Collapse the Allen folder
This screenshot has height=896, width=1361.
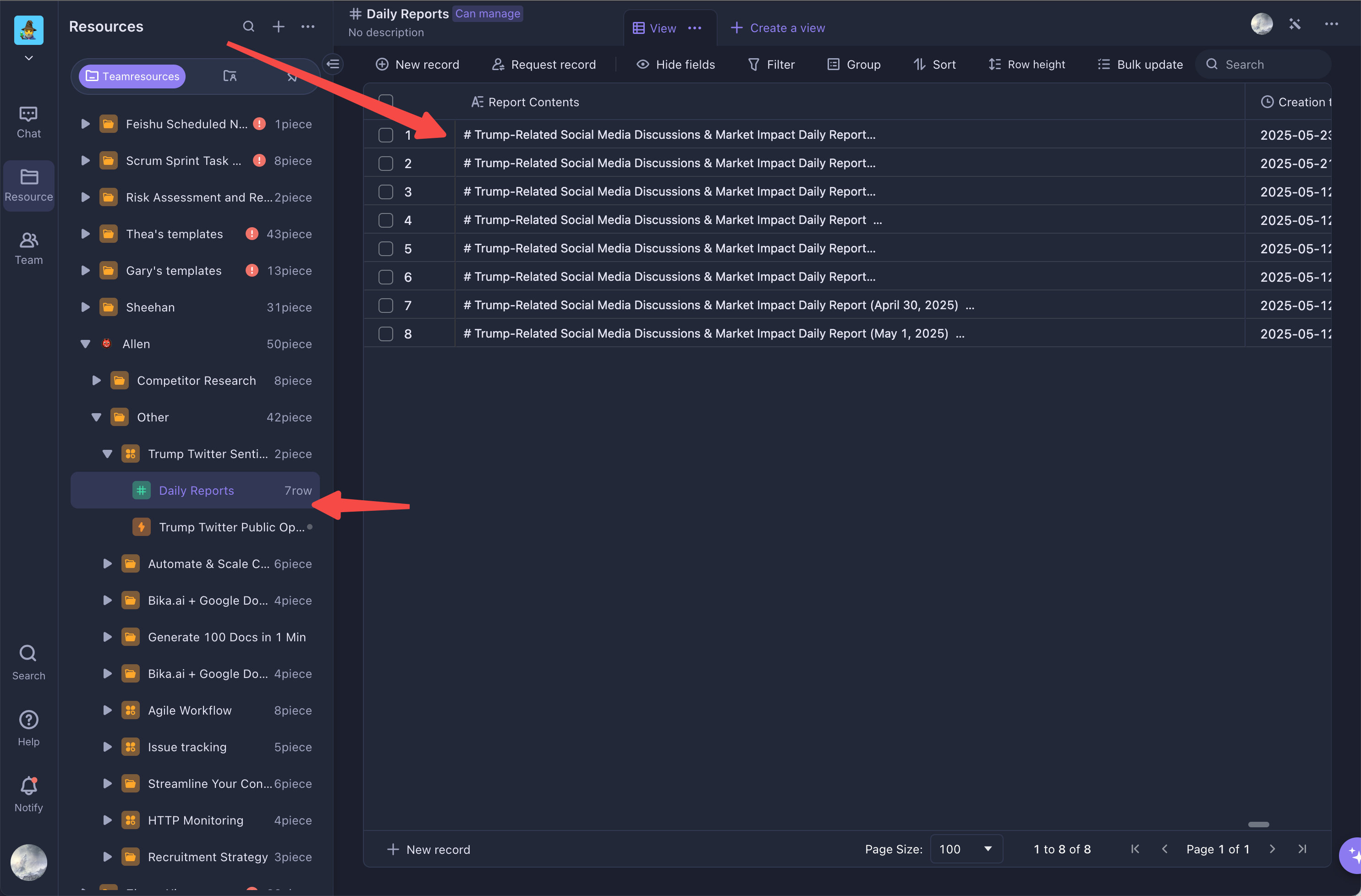click(85, 344)
